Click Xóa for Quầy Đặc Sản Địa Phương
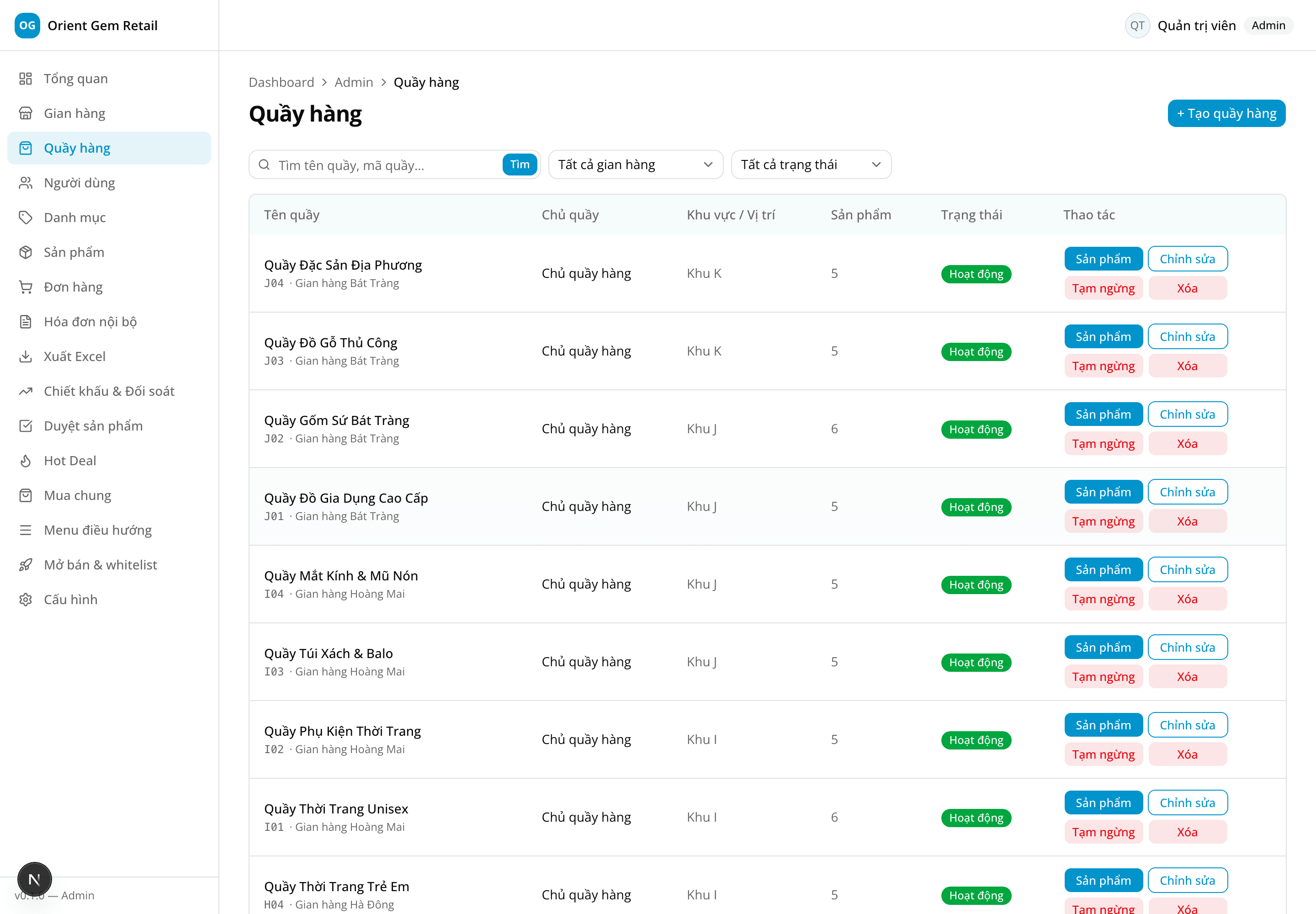The width and height of the screenshot is (1316, 914). point(1187,289)
